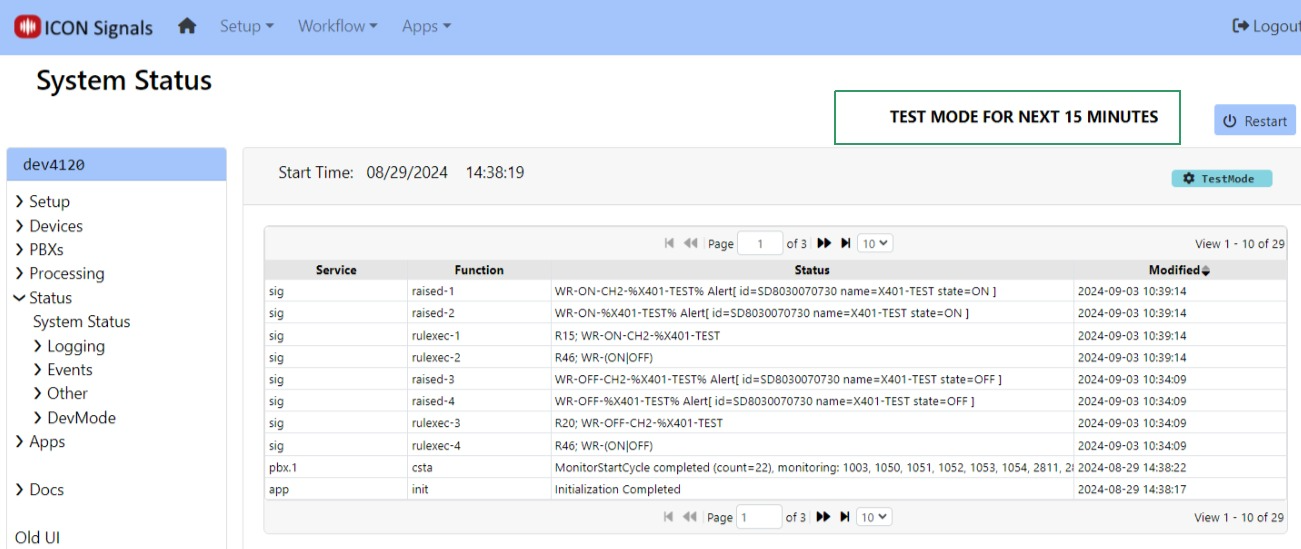Viewport: 1301px width, 549px height.
Task: Select the app service cell
Action: coord(336,489)
